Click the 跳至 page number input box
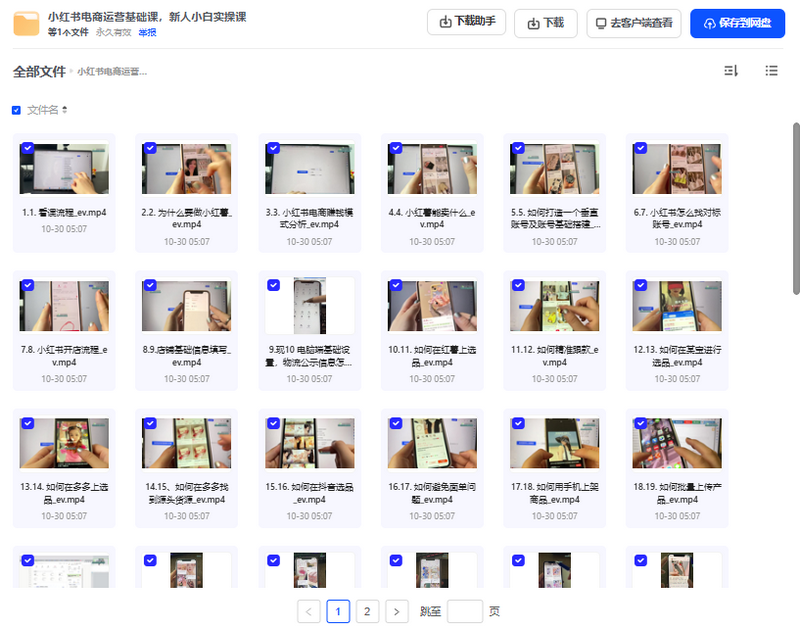This screenshot has height=631, width=800. (464, 611)
